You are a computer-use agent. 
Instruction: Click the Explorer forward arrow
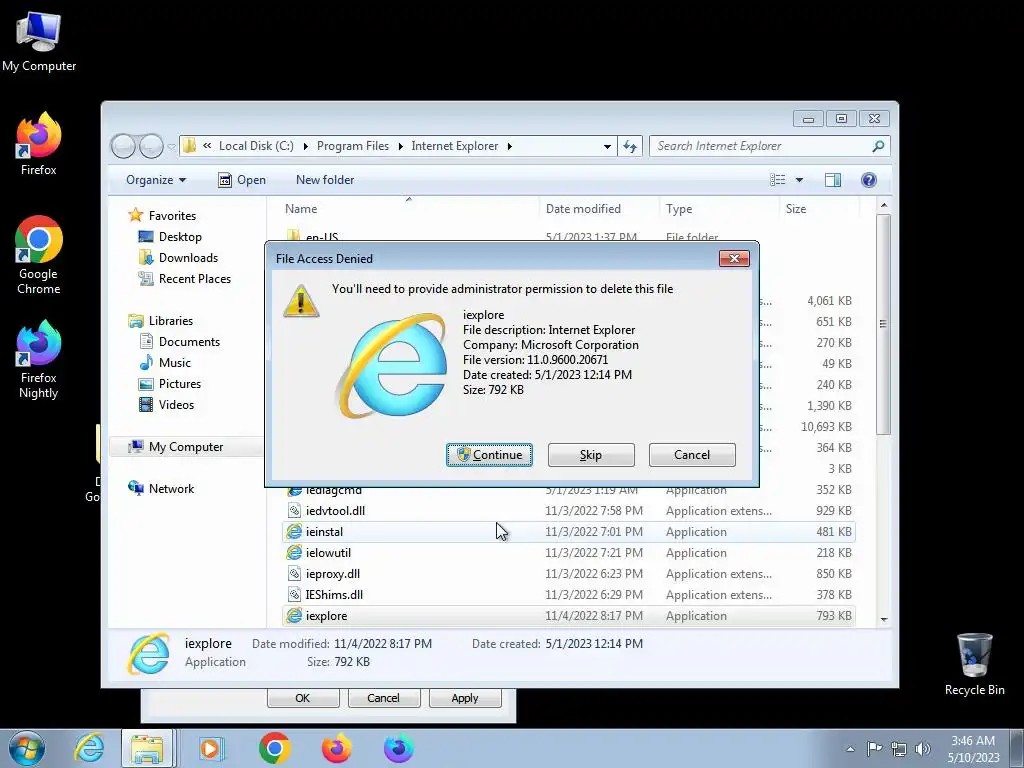click(151, 146)
